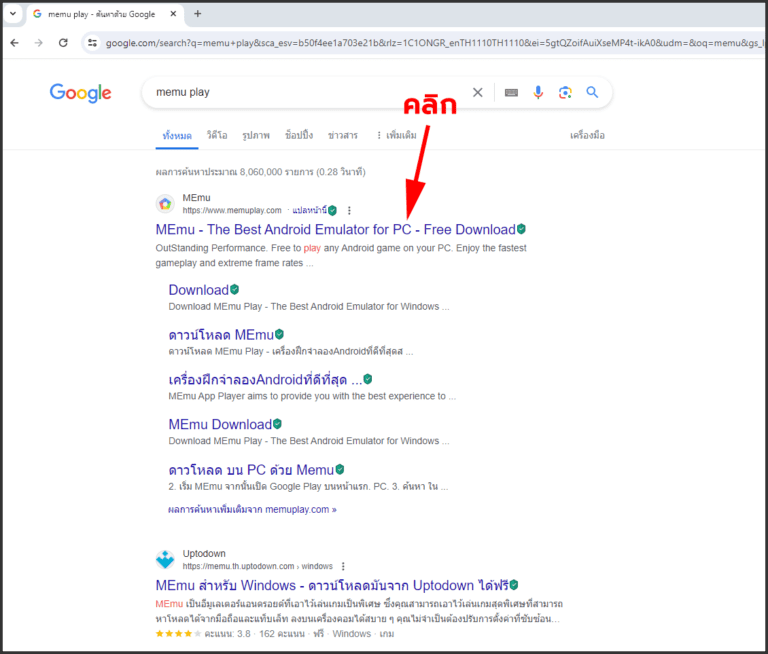Click the on-screen keyboard icon in search box

(x=511, y=92)
